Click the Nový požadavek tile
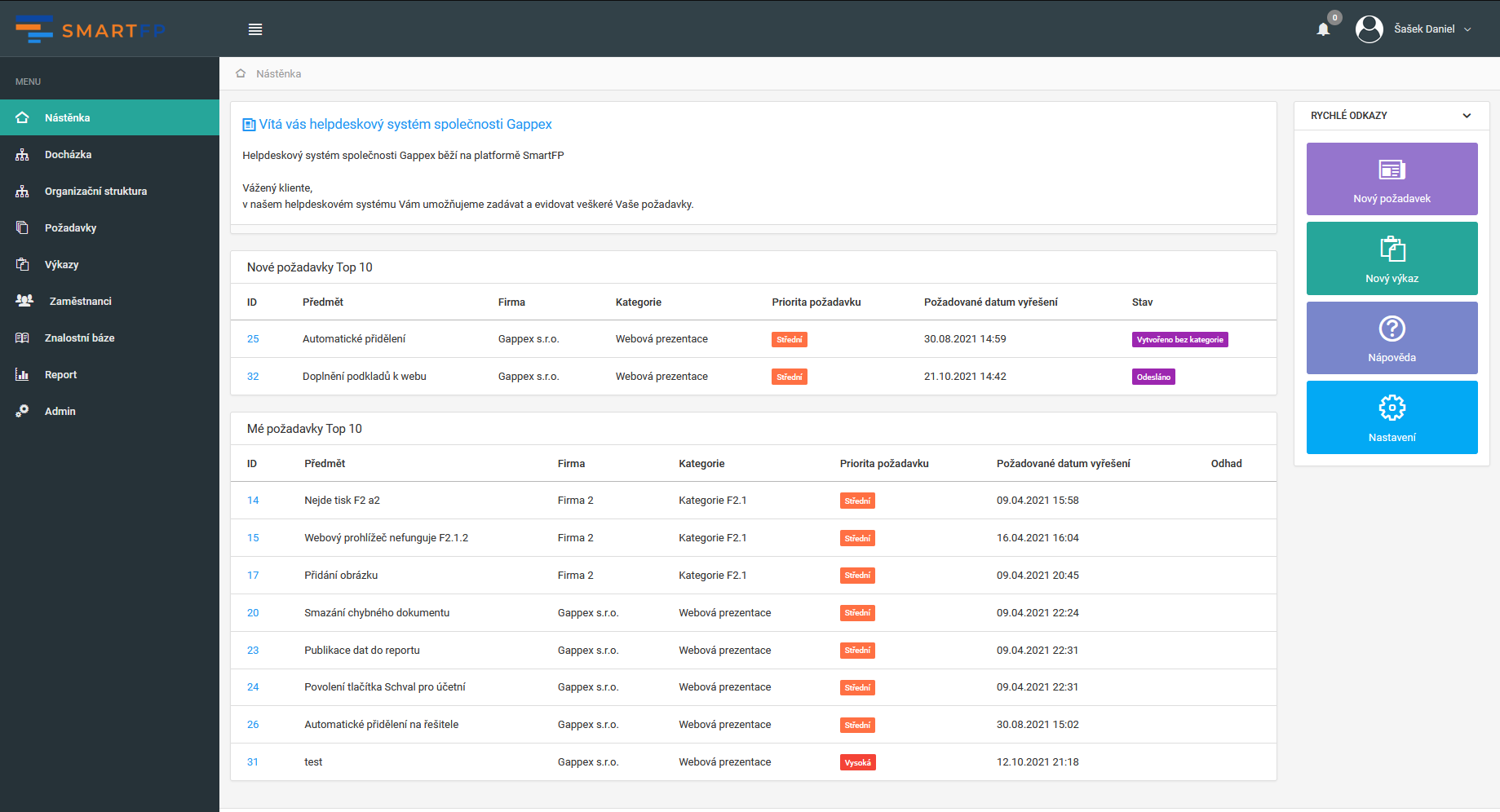Screen dimensions: 1500x812 point(1392,179)
